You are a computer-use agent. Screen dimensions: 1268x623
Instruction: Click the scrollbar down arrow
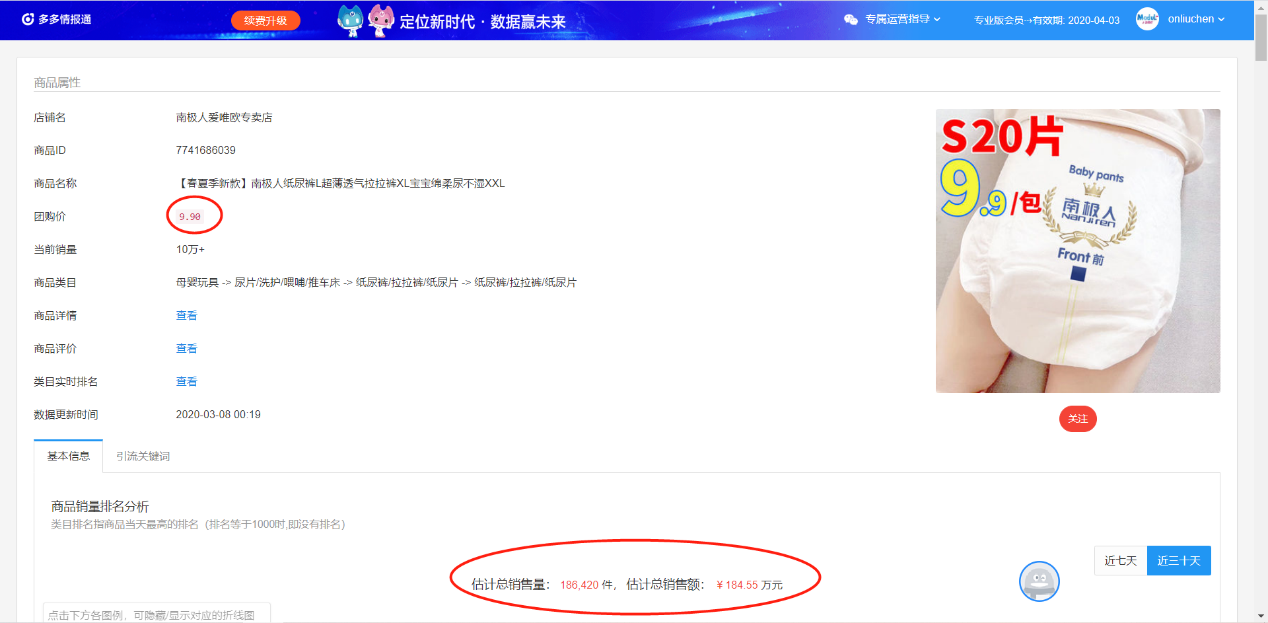1260,615
